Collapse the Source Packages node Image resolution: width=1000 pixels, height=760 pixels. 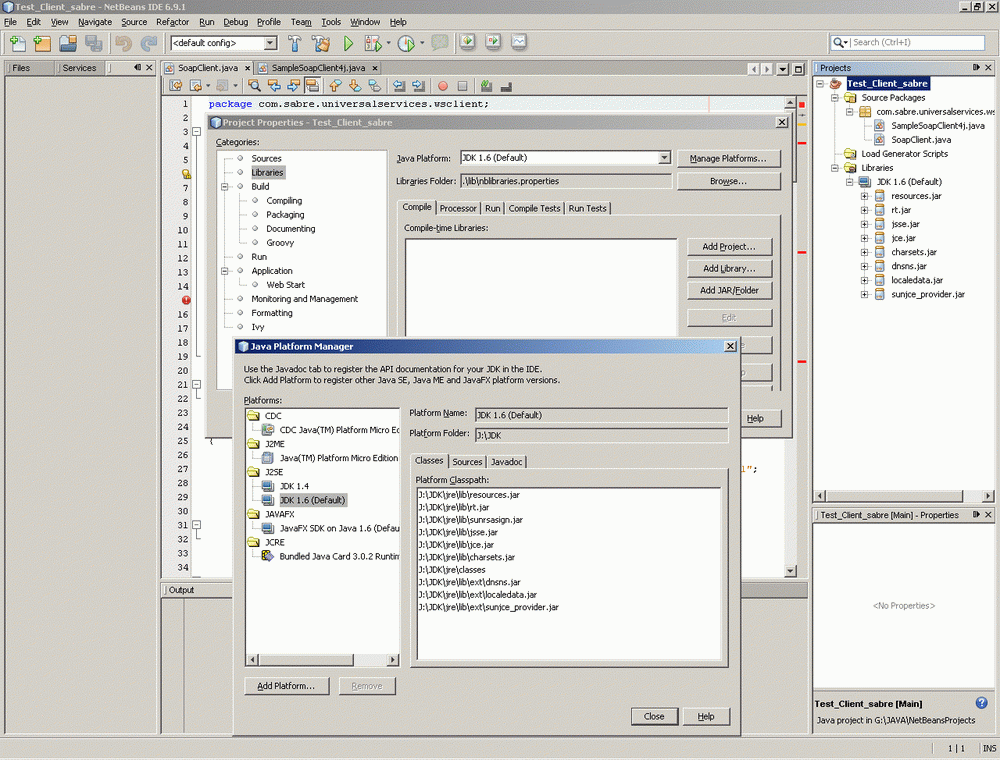point(834,98)
